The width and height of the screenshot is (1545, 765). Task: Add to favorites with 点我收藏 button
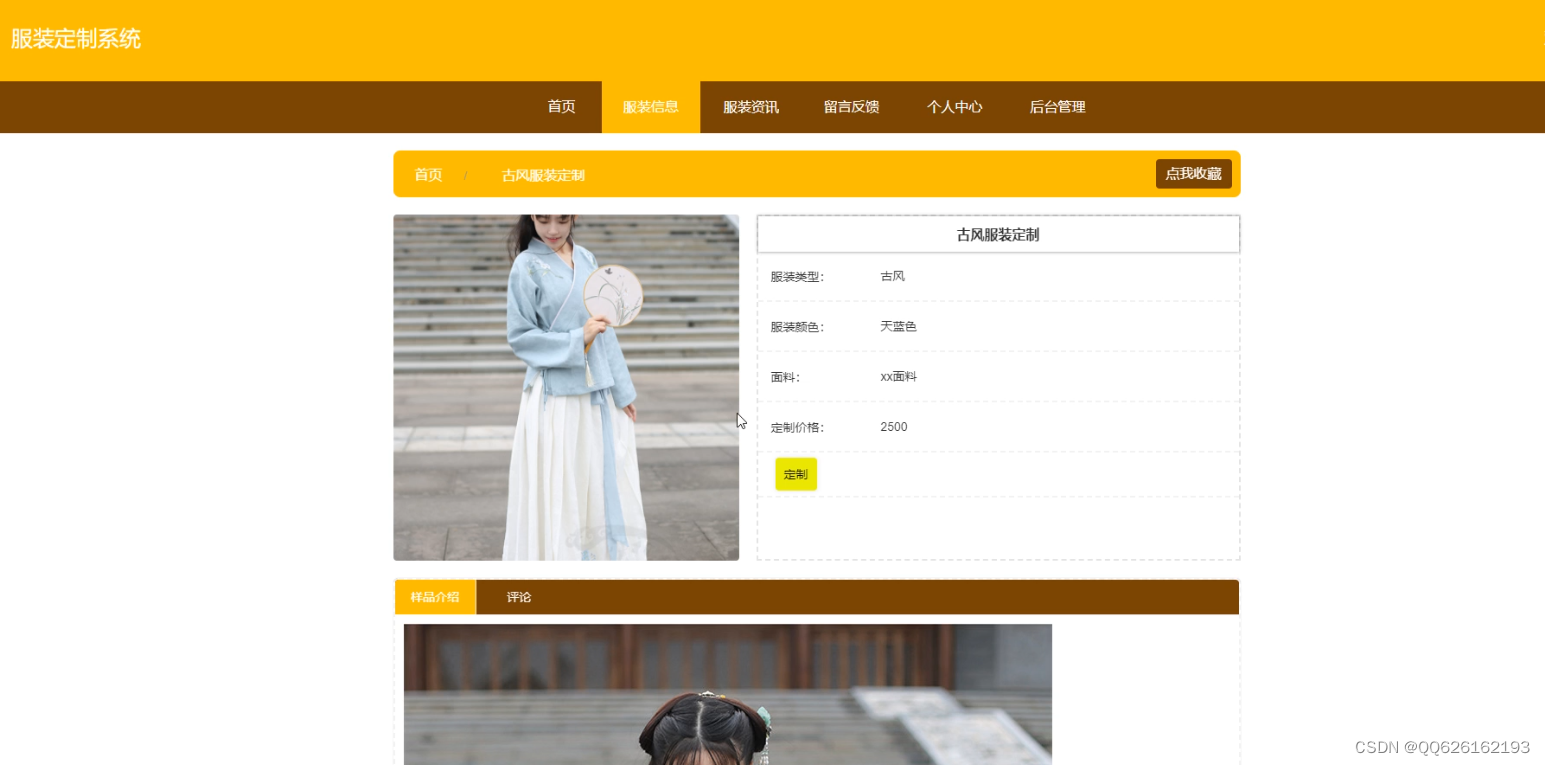tap(1194, 174)
